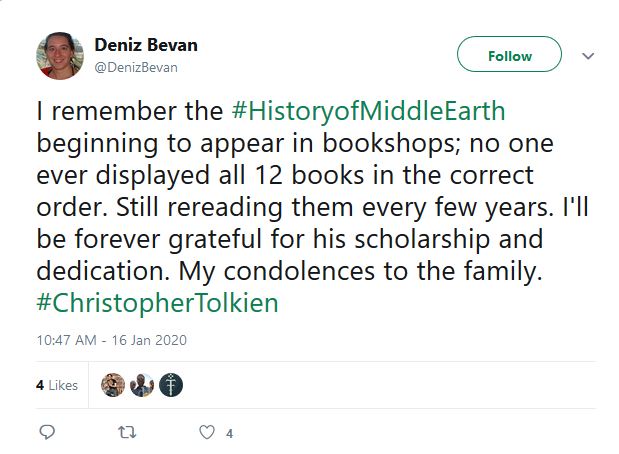Open the first liker's avatar
This screenshot has height=454, width=619.
[x=113, y=385]
